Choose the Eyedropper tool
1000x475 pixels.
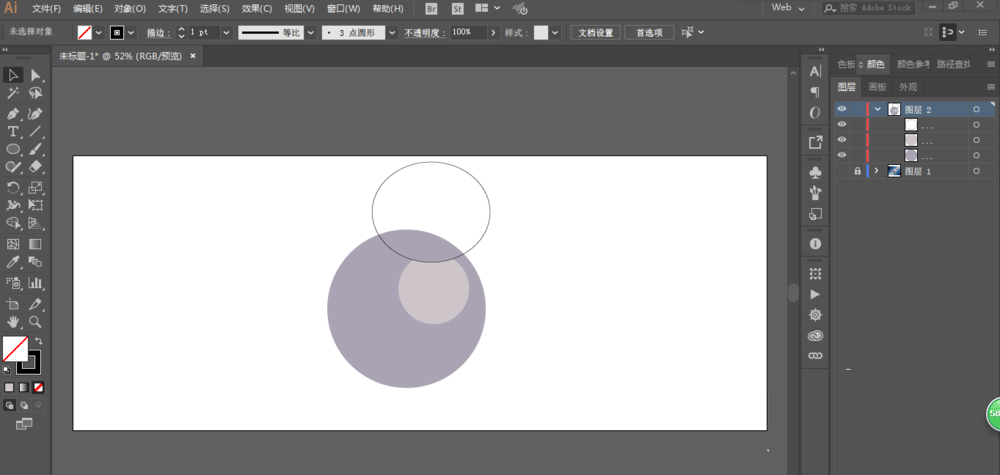point(13,262)
